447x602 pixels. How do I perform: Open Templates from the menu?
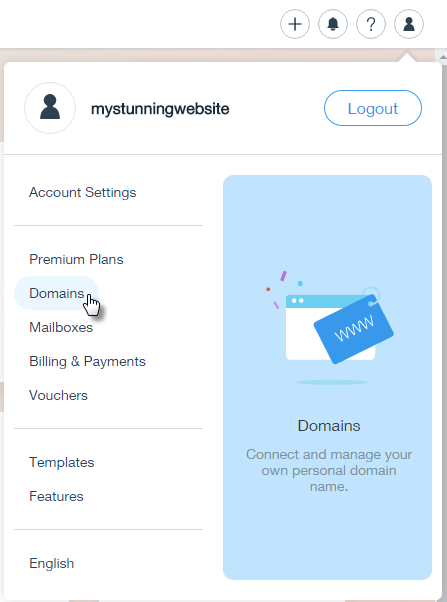[61, 462]
